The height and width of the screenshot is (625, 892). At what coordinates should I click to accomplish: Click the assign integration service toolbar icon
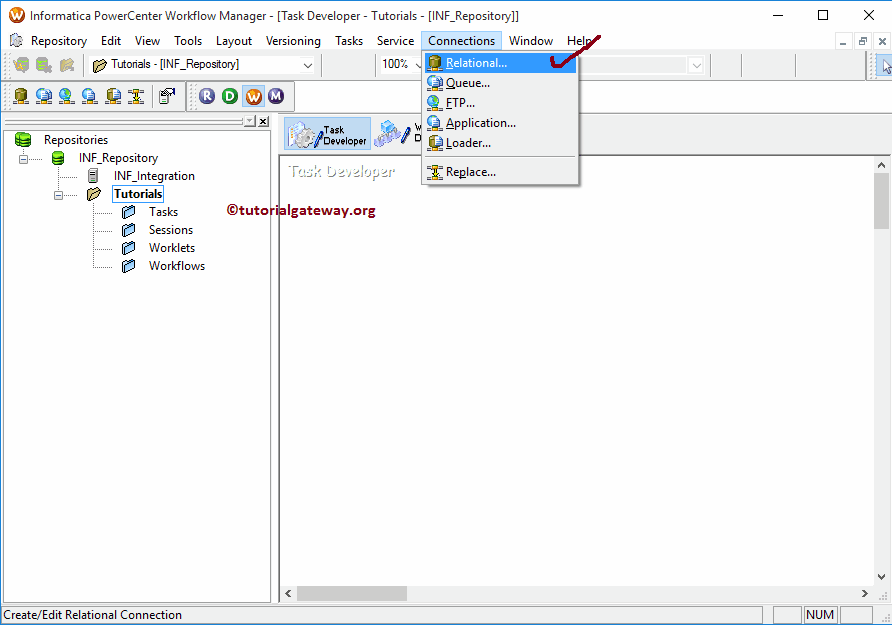167,96
